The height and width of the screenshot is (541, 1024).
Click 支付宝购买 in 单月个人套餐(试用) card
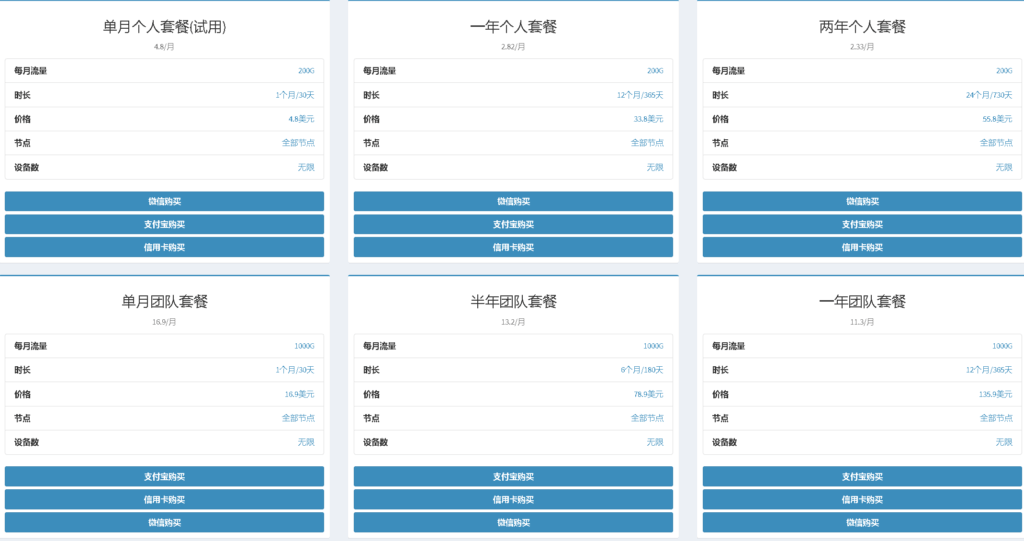coord(164,224)
